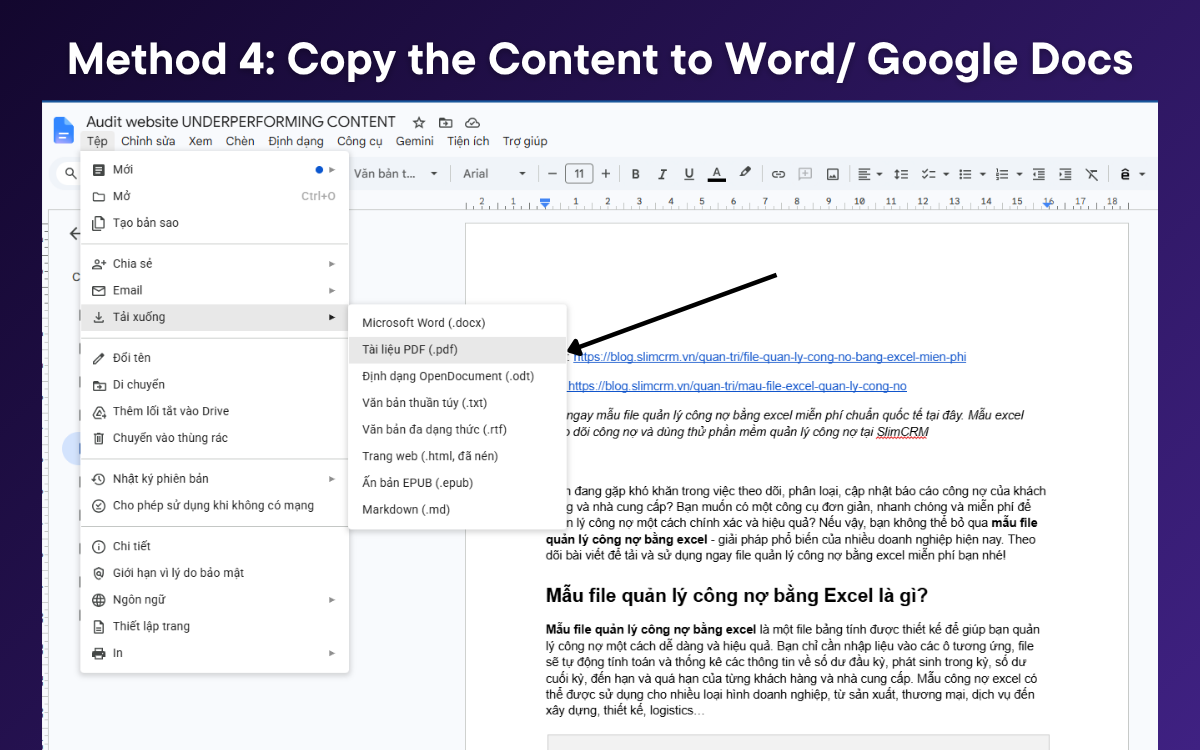Download as Tài liệu PDF (.pdf)
Viewport: 1200px width, 750px height.
point(457,350)
